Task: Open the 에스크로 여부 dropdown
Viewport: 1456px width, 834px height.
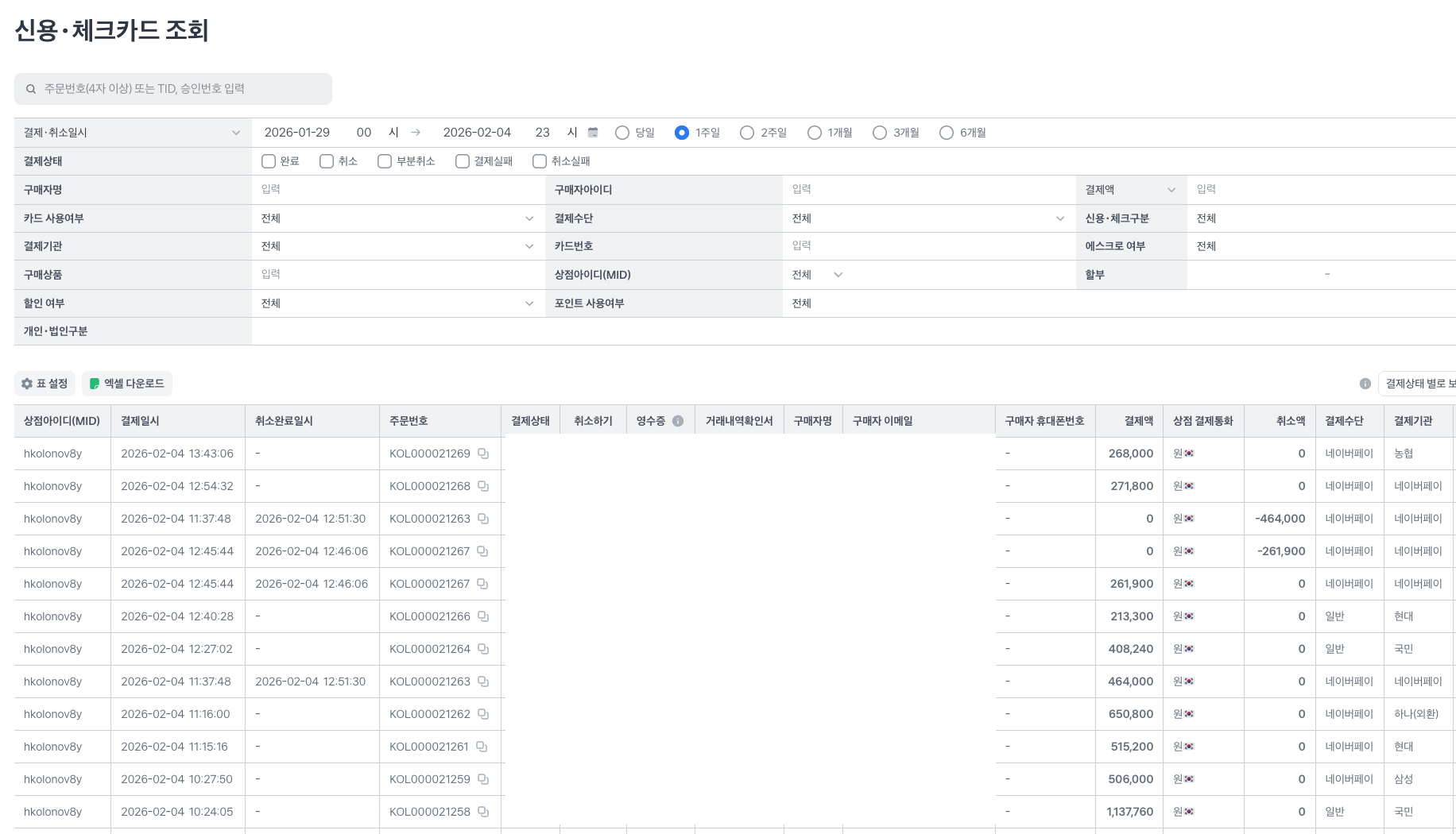Action: [1322, 246]
